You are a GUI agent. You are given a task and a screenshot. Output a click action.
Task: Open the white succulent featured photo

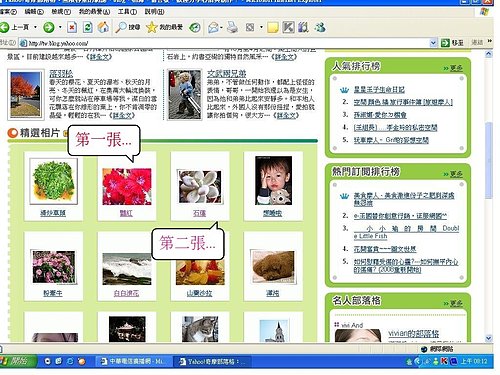tap(200, 186)
